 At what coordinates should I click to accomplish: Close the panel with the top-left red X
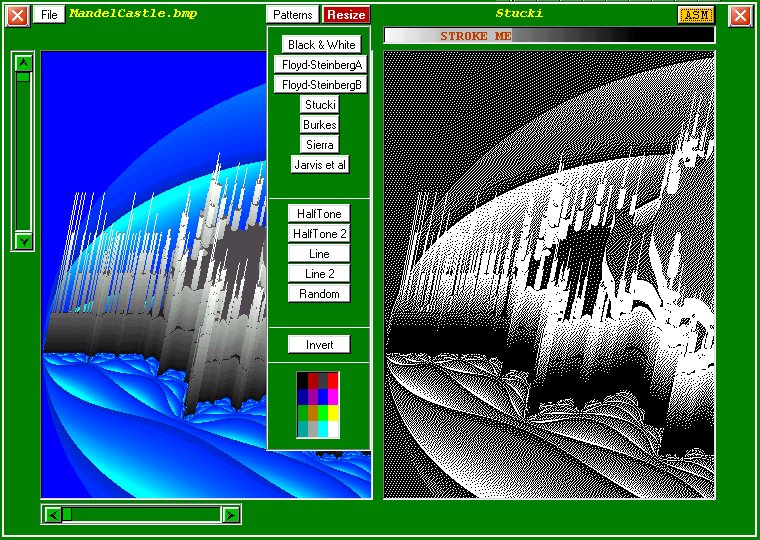coord(18,15)
